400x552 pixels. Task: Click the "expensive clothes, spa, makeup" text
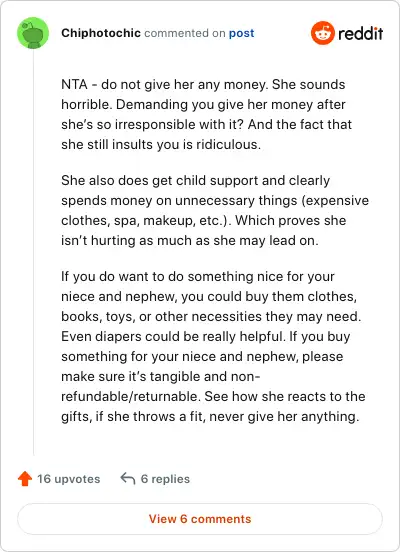coord(215,211)
